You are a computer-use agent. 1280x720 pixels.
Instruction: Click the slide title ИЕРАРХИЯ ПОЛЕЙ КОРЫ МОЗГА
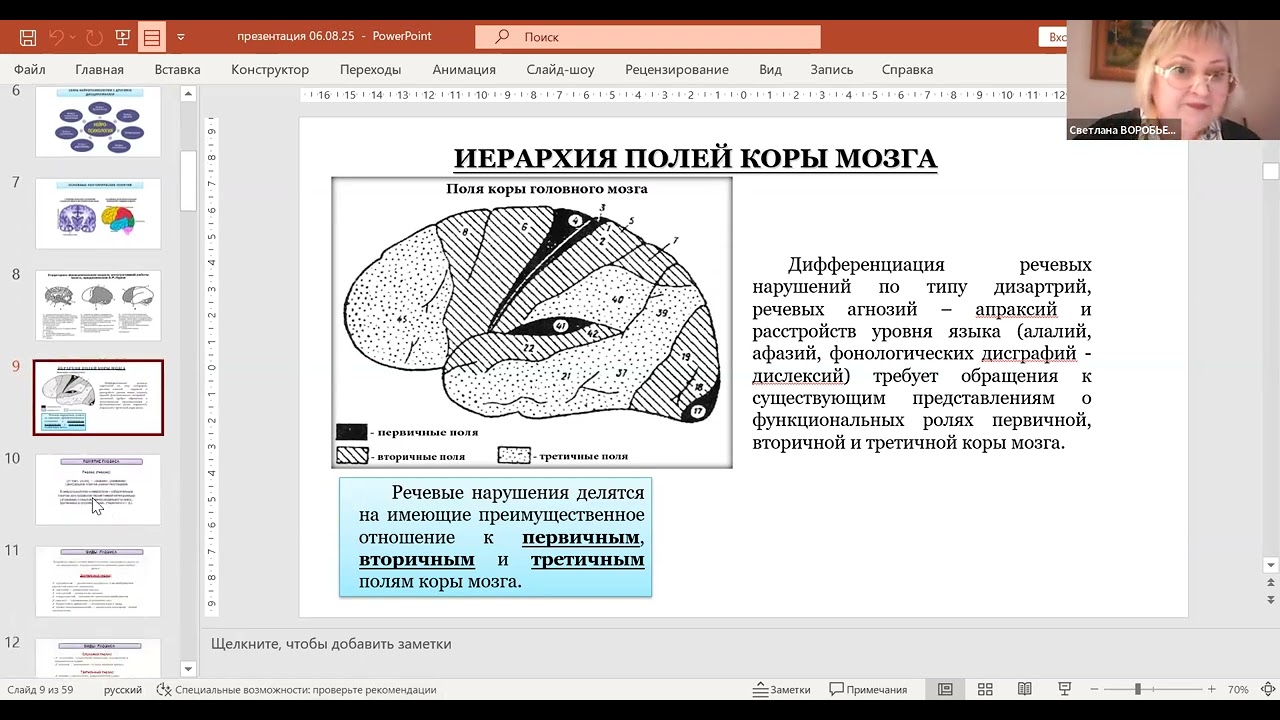pyautogui.click(x=695, y=159)
